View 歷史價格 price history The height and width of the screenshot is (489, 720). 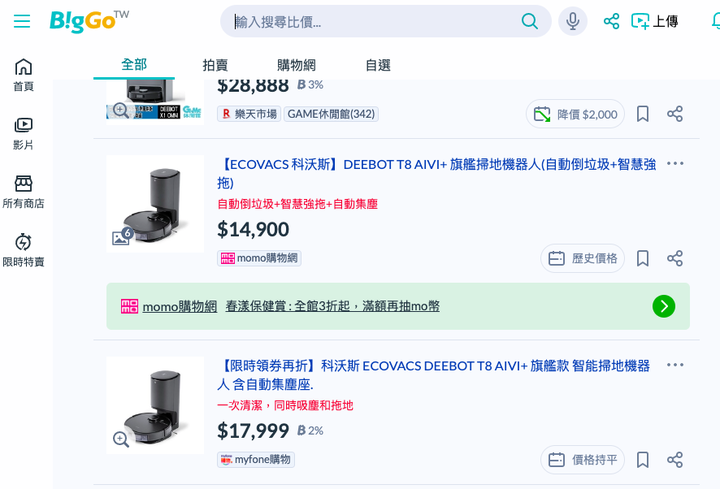[x=583, y=258]
